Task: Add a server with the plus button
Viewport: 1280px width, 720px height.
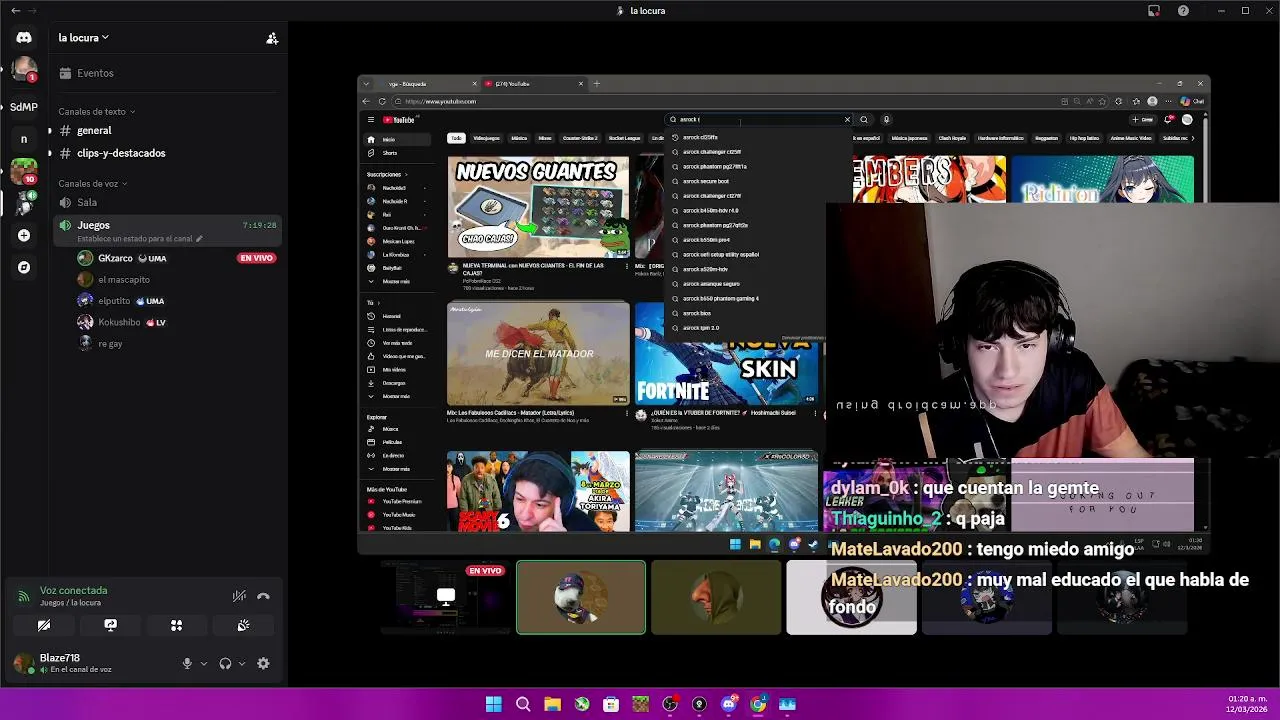Action: click(x=24, y=235)
